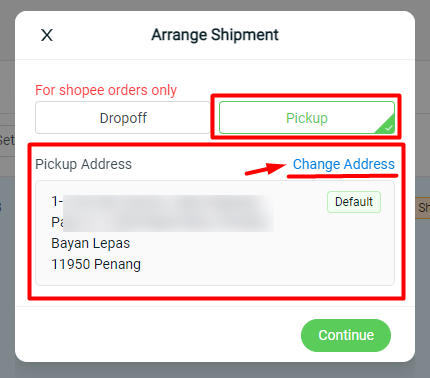Select the pickup address card
Screen dimensions: 430x378
pos(215,233)
